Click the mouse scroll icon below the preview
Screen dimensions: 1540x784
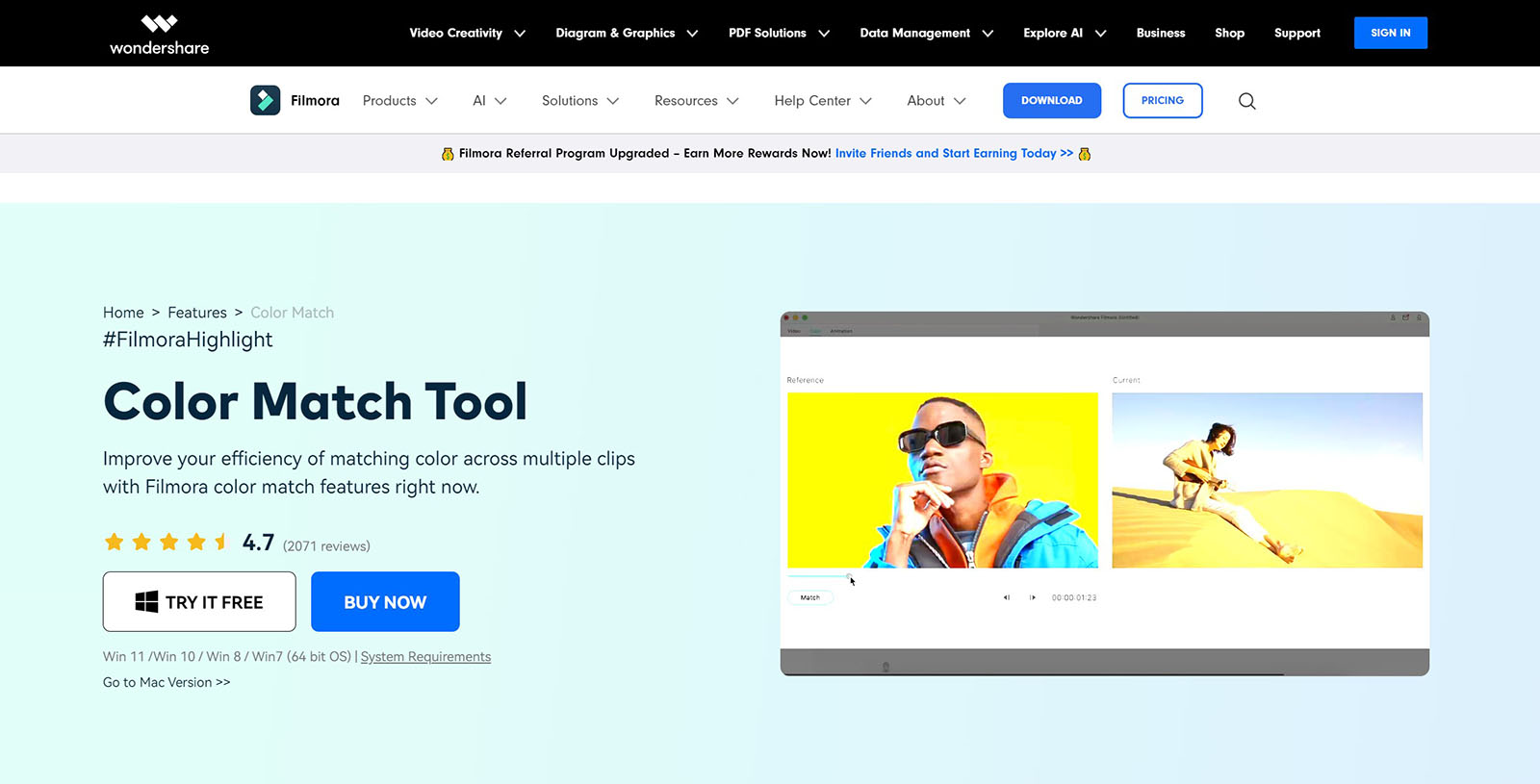885,667
